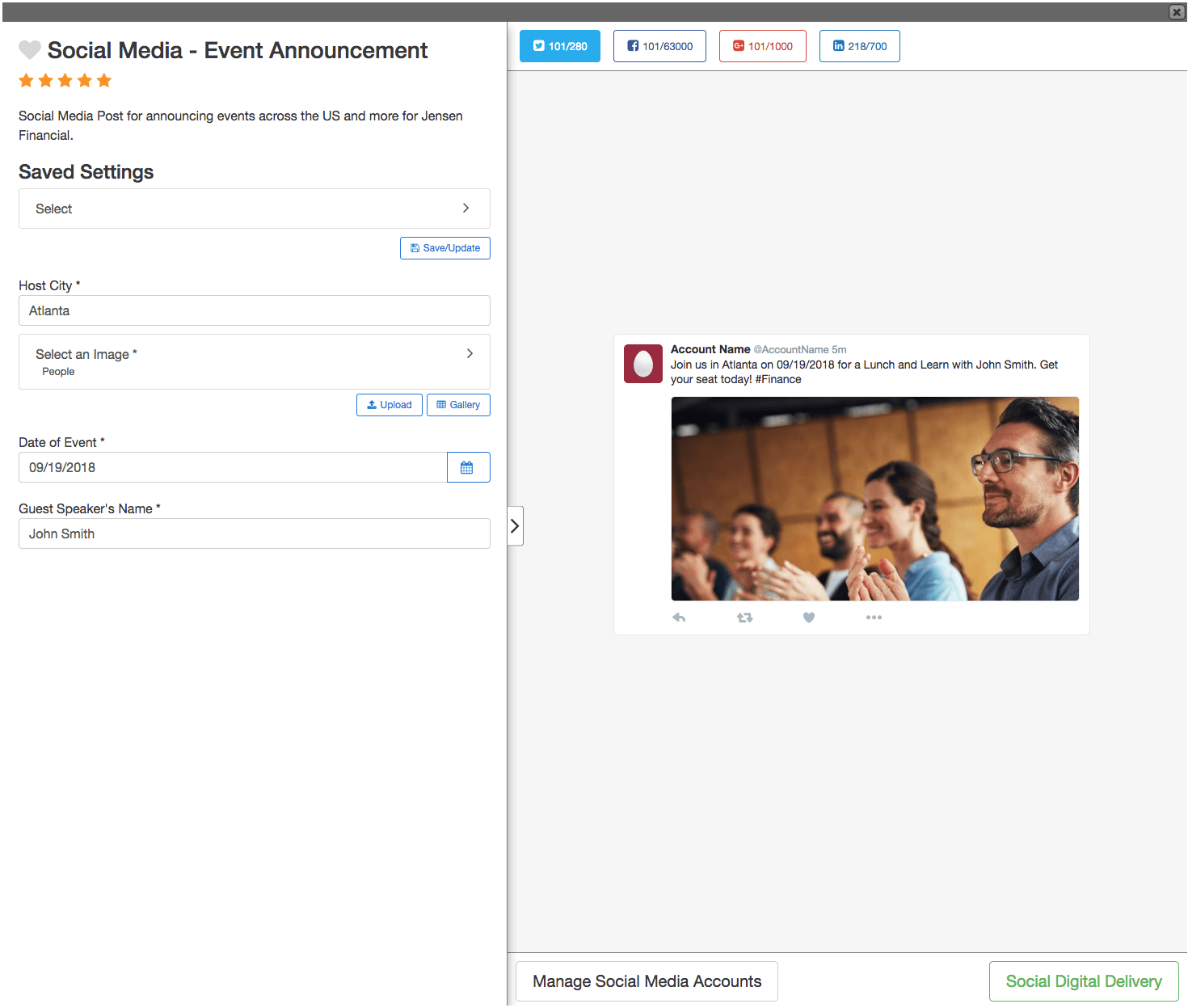Click the @AccountName handle in the preview
1188x1008 pixels.
click(791, 350)
